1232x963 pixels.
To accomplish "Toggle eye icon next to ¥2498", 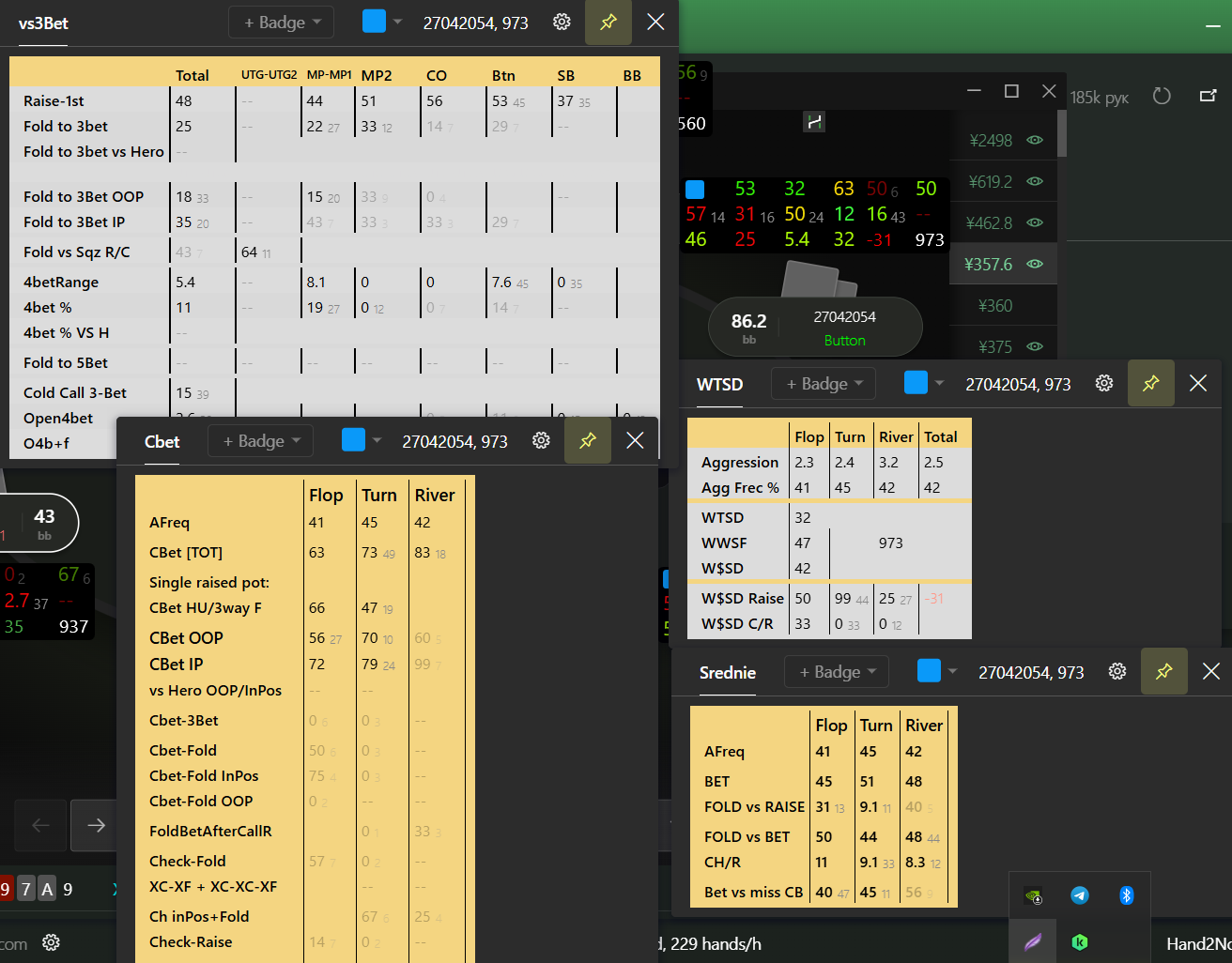I will point(1035,140).
